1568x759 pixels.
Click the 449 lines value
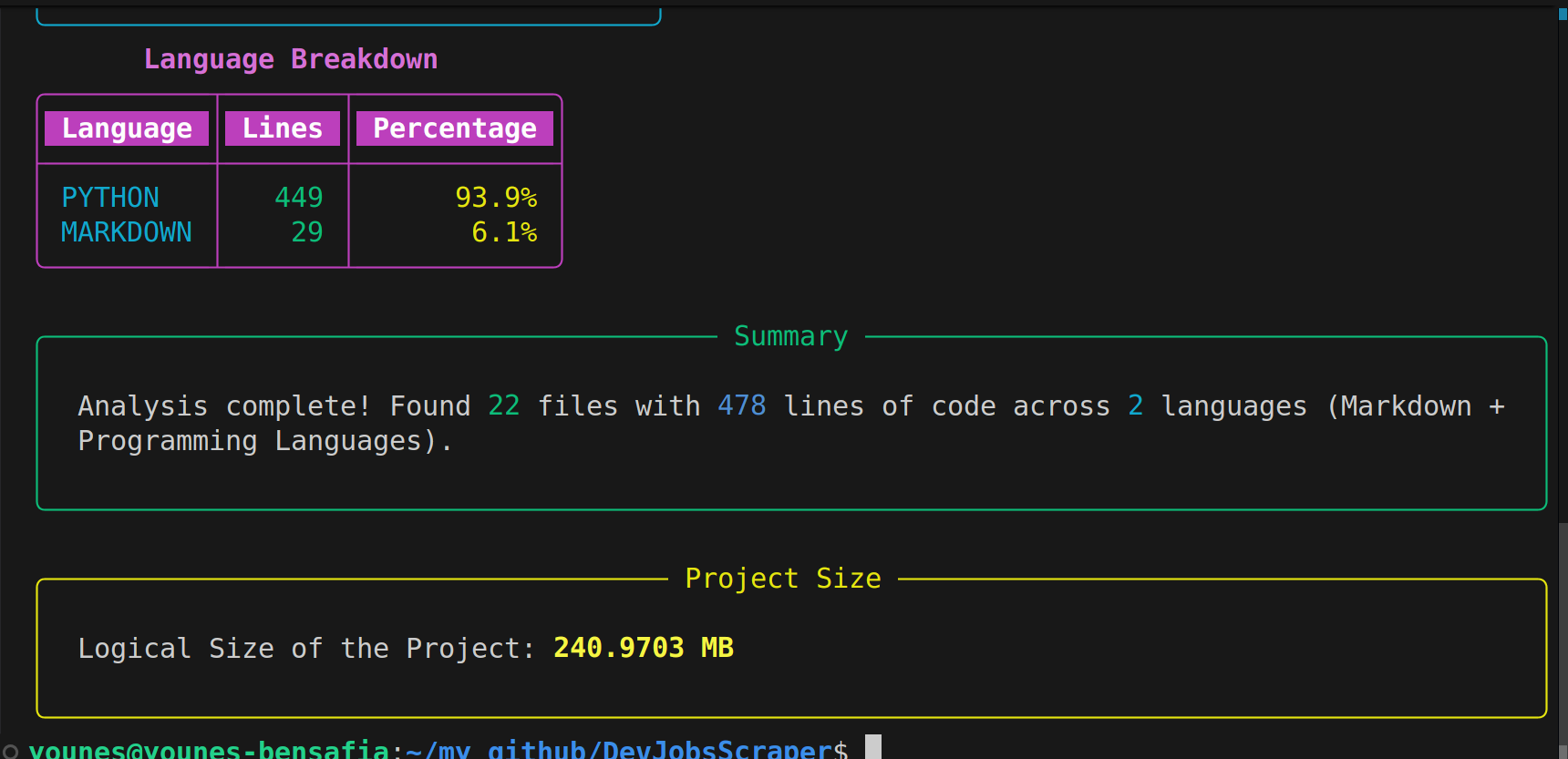click(299, 198)
